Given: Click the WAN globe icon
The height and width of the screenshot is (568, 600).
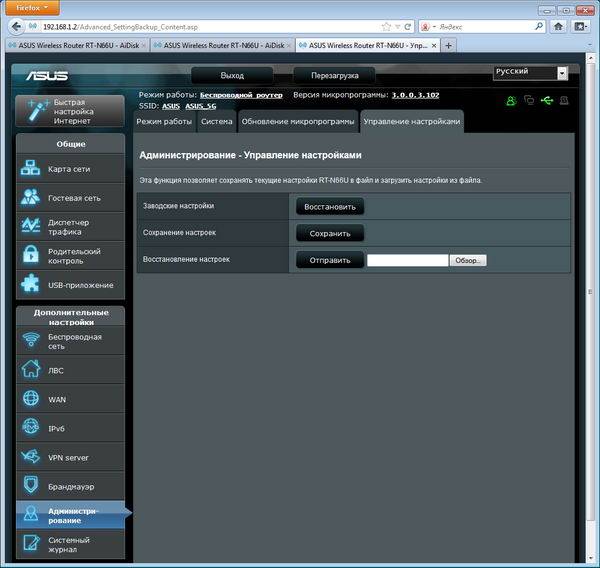Looking at the screenshot, I should 30,399.
